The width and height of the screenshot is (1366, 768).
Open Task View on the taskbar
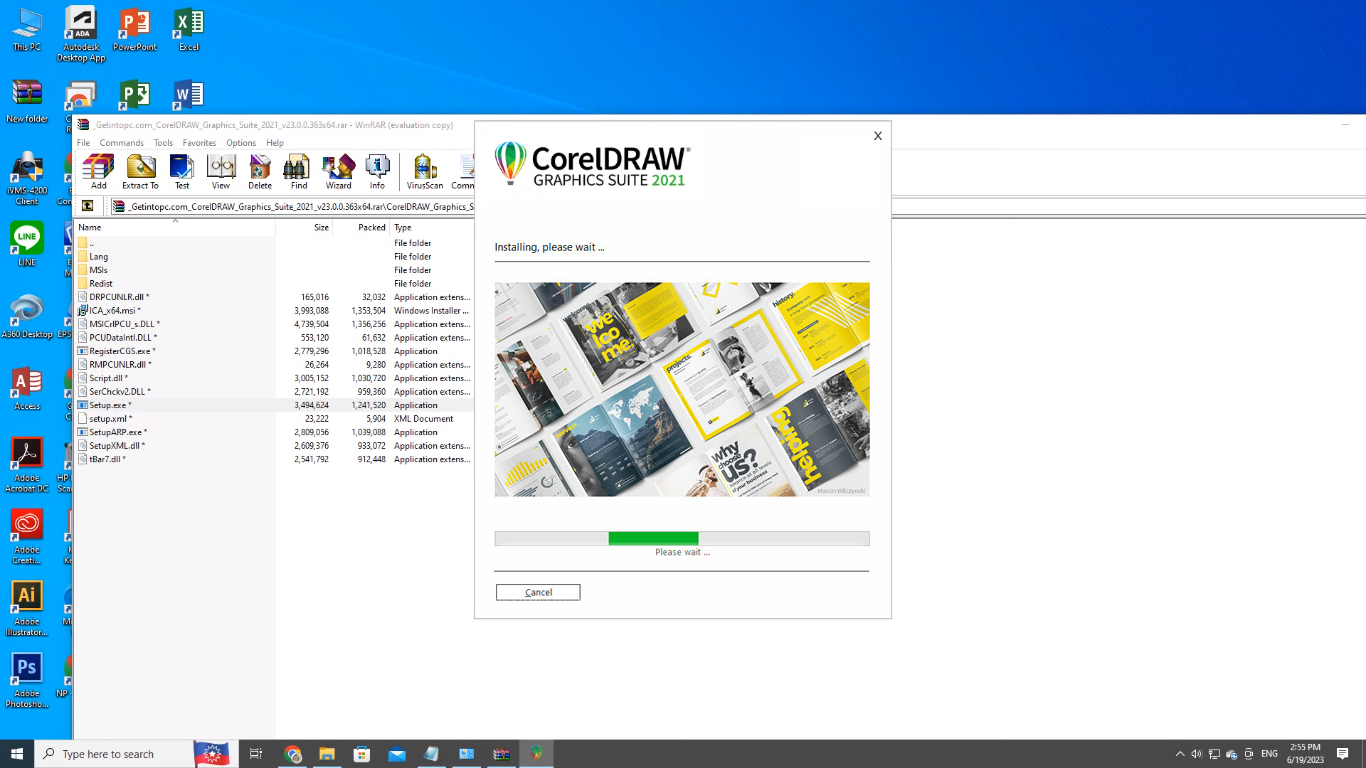pyautogui.click(x=256, y=753)
